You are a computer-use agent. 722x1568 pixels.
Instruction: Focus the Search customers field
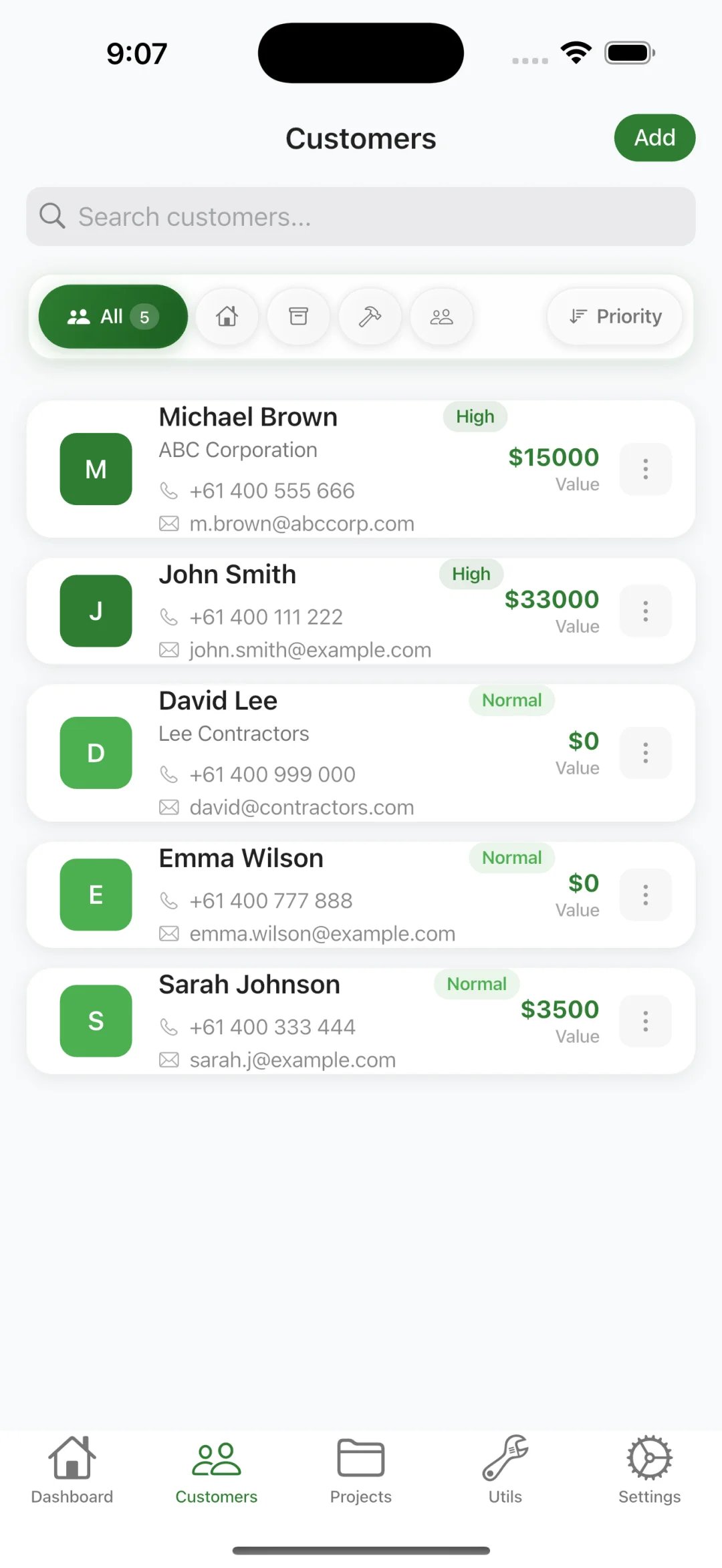click(374, 216)
